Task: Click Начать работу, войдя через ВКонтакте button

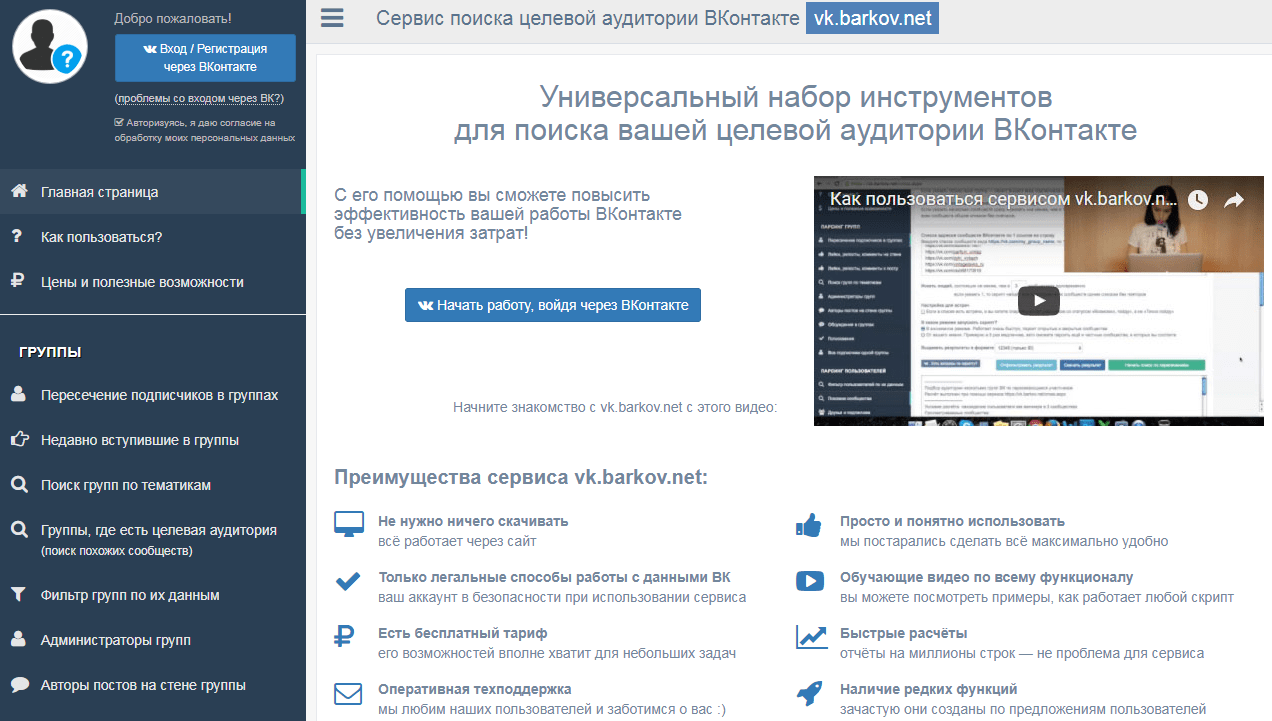Action: click(553, 305)
